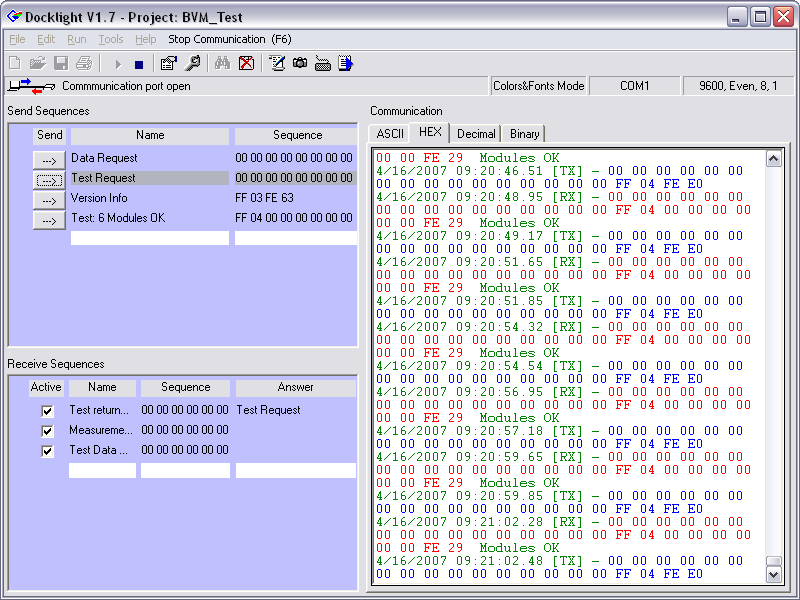
Task: Click the Start Communication play icon
Action: pyautogui.click(x=118, y=64)
